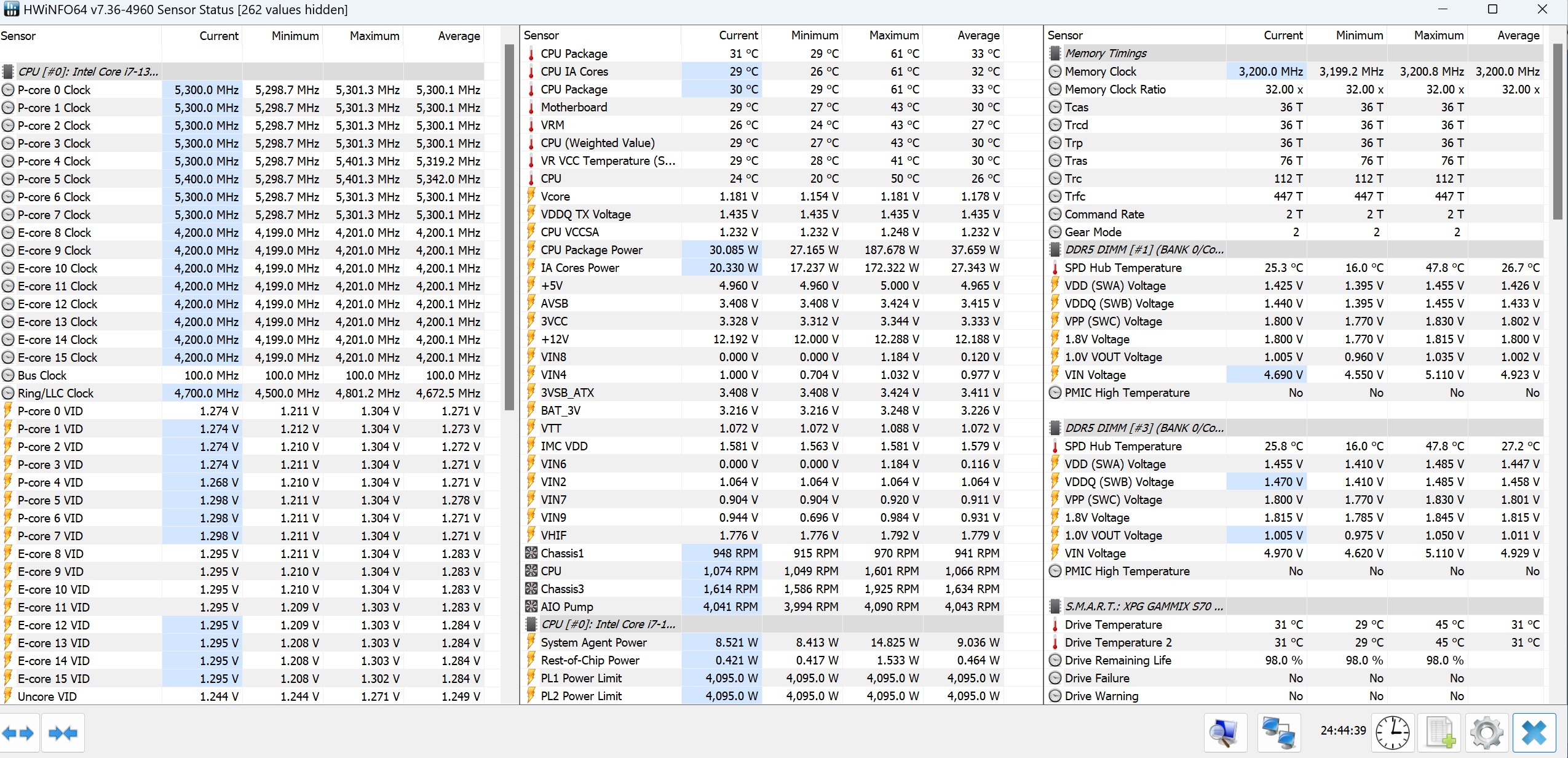Select the E-core 8 Clock row
This screenshot has width=1568, height=758.
click(242, 233)
